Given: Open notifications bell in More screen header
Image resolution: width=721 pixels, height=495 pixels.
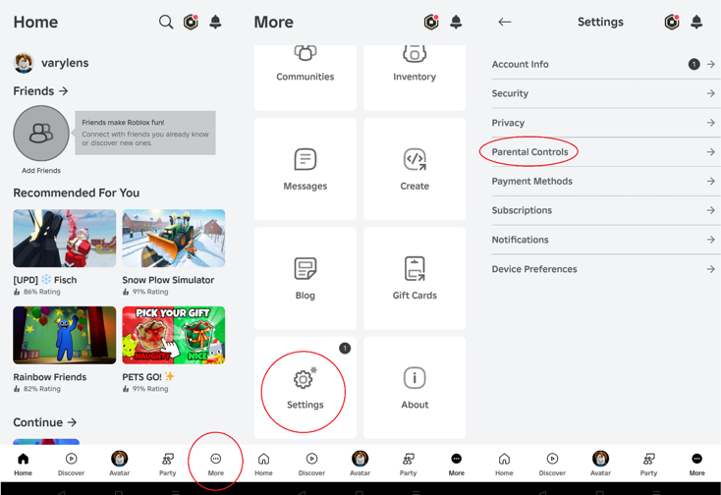Looking at the screenshot, I should [x=456, y=22].
